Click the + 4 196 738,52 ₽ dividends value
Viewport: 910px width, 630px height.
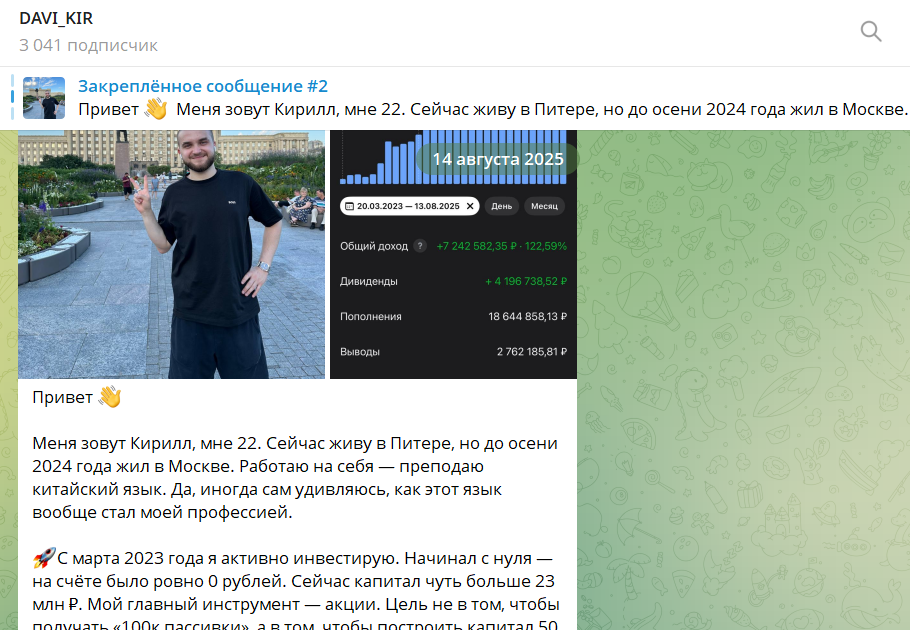pos(526,281)
